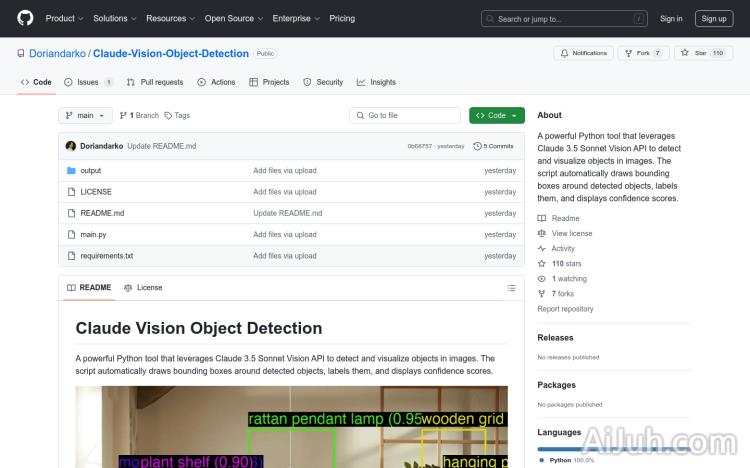Screen dimensions: 750x468
Task: Open the Doriandarko owner profile link
Action: click(x=57, y=53)
